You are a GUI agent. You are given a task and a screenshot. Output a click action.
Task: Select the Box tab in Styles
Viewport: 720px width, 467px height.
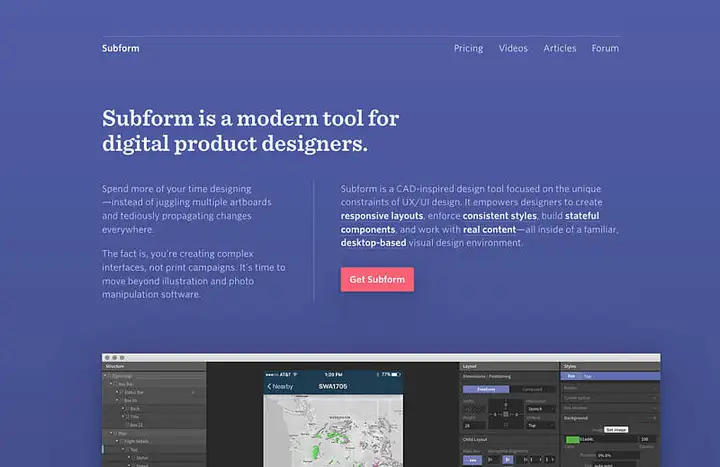tap(571, 376)
